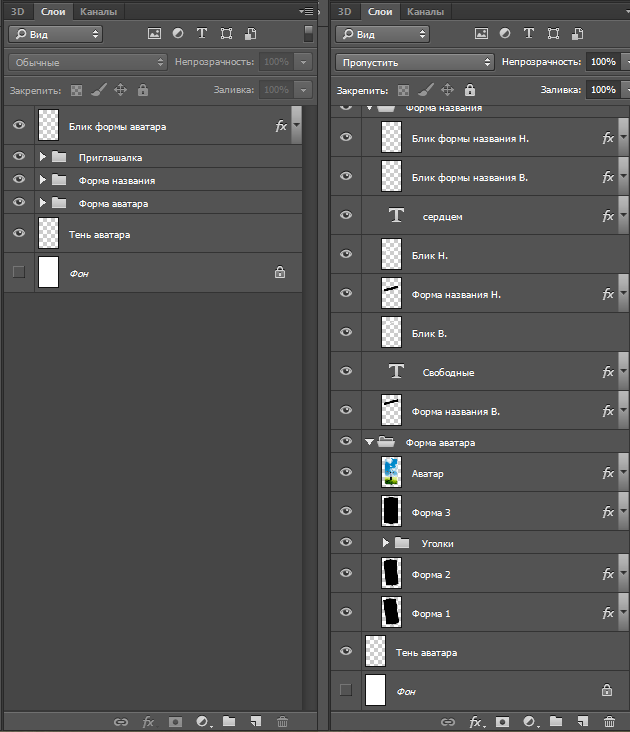Viewport: 630px width, 732px height.
Task: Expand the Приглашалка group
Action: [x=42, y=157]
